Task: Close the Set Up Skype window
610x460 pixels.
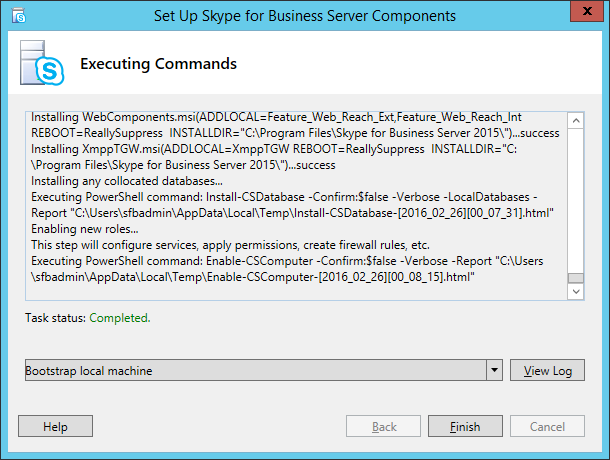Action: [587, 11]
